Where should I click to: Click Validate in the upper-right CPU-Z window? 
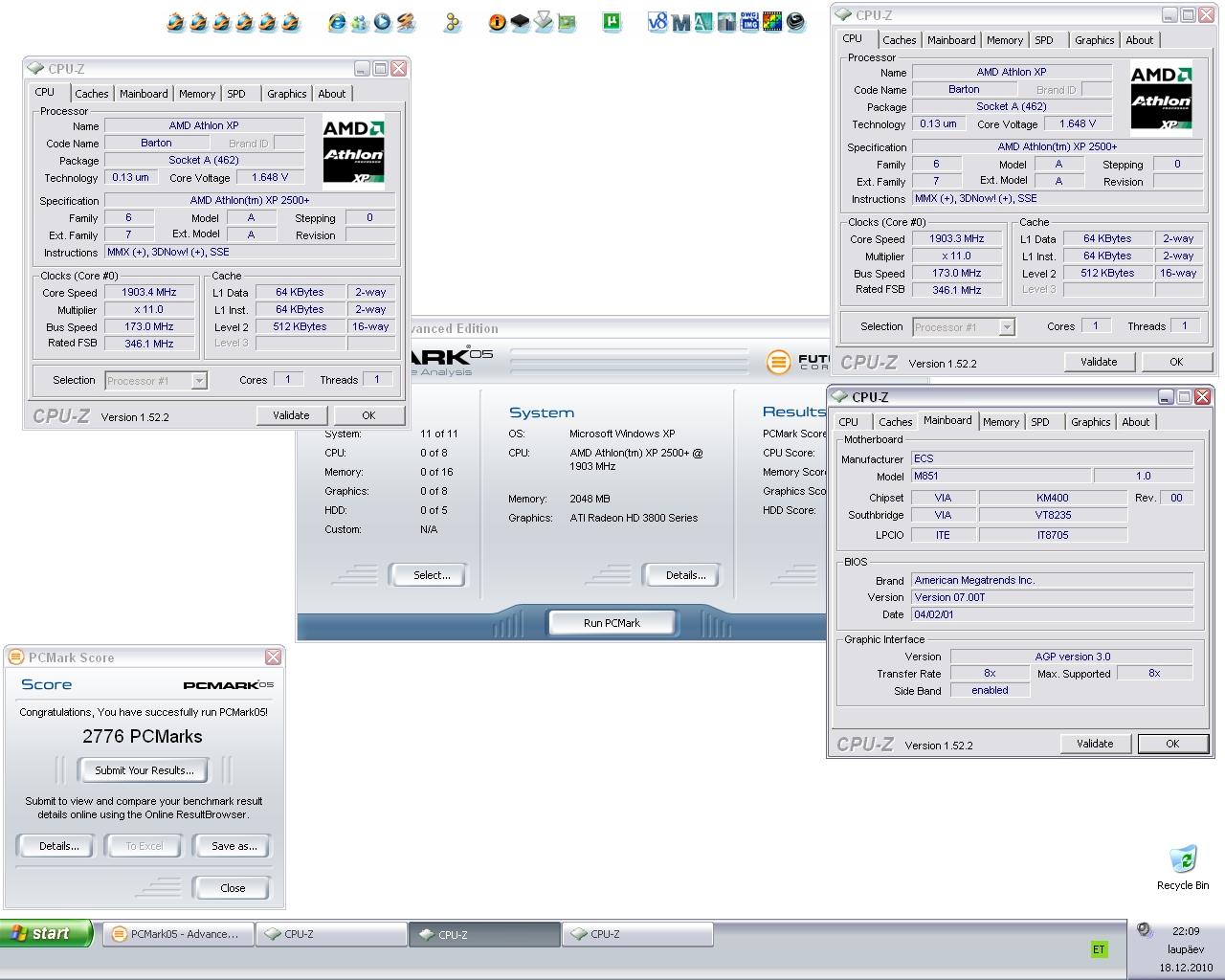1099,362
